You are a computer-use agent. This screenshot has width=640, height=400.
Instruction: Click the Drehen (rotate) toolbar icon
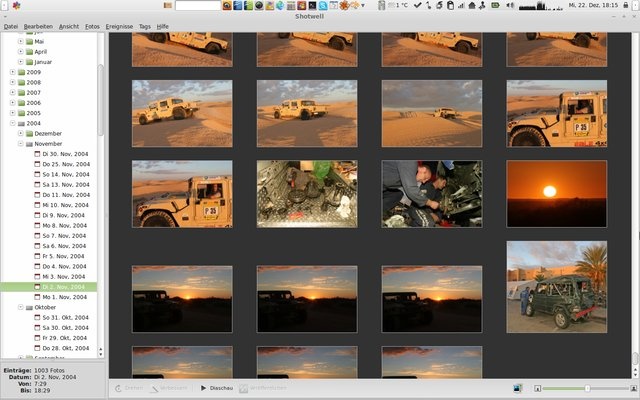(x=118, y=387)
